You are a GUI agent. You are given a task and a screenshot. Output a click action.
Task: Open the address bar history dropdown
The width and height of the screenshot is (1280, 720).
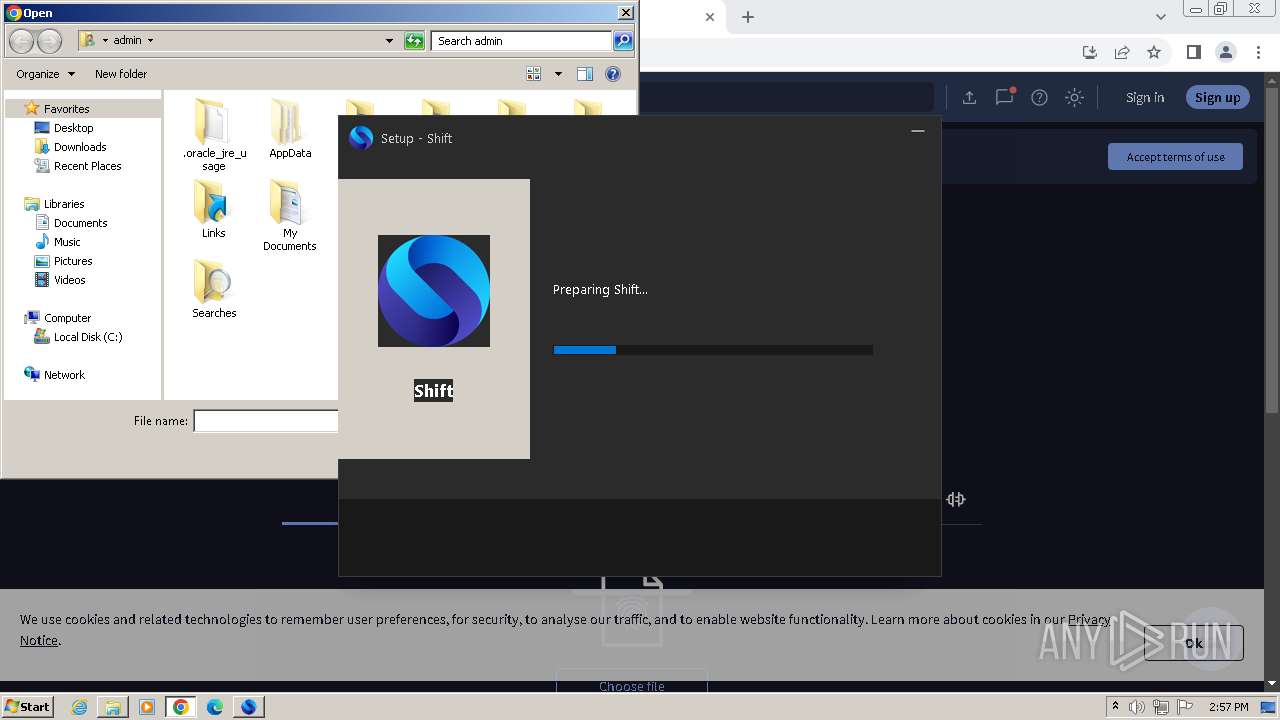point(389,41)
